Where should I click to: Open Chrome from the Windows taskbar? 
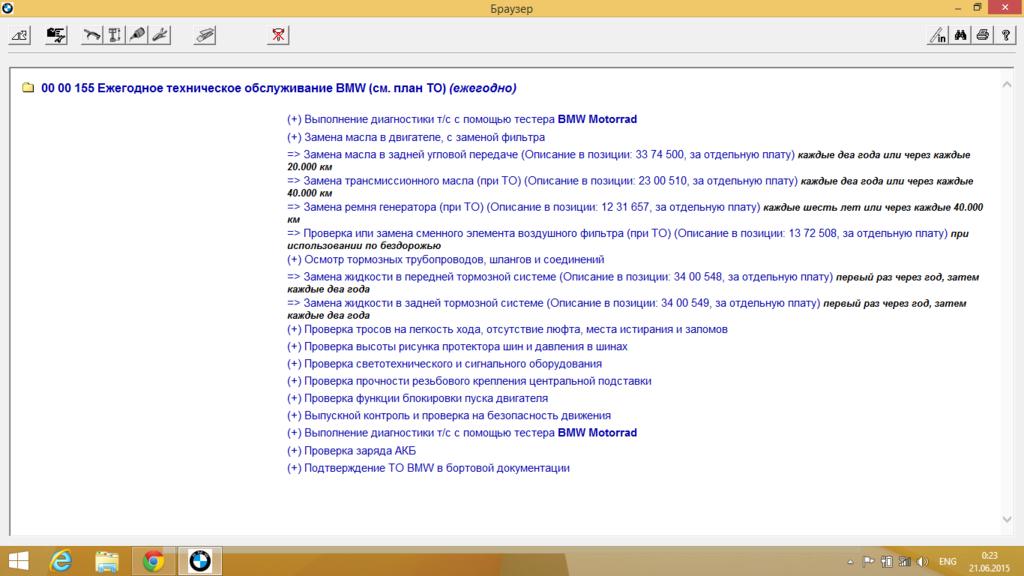point(153,561)
